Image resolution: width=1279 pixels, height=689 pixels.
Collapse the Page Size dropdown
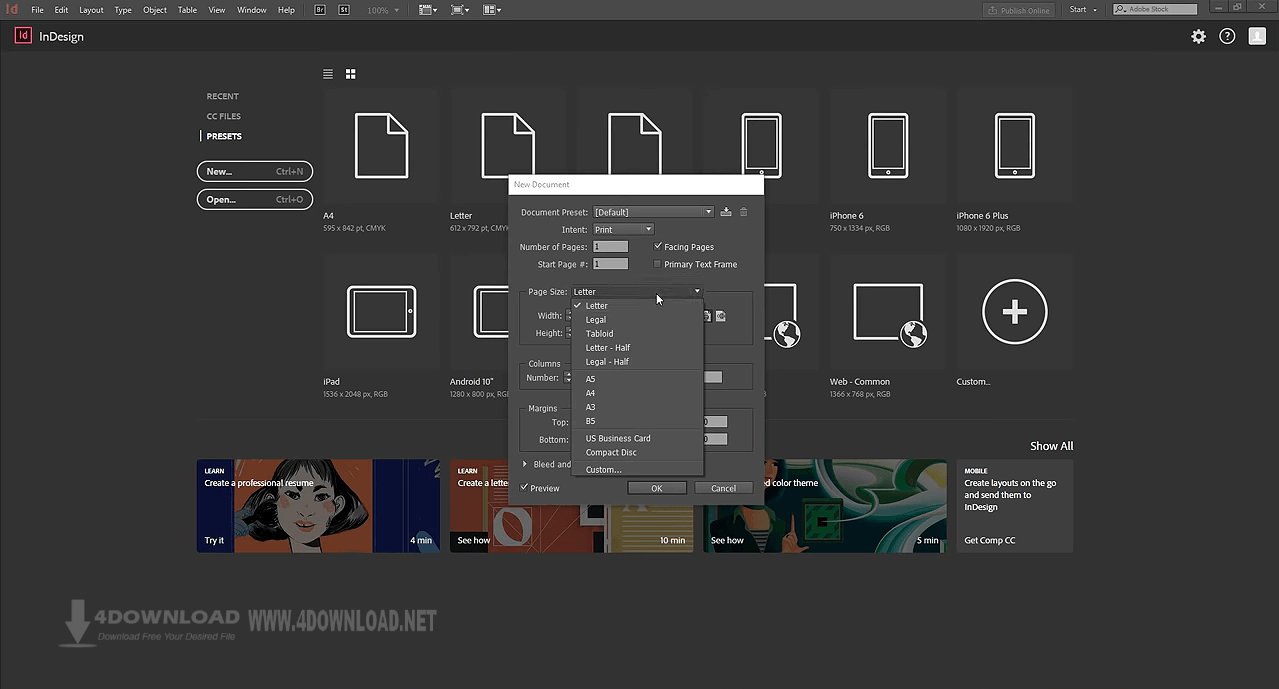637,292
